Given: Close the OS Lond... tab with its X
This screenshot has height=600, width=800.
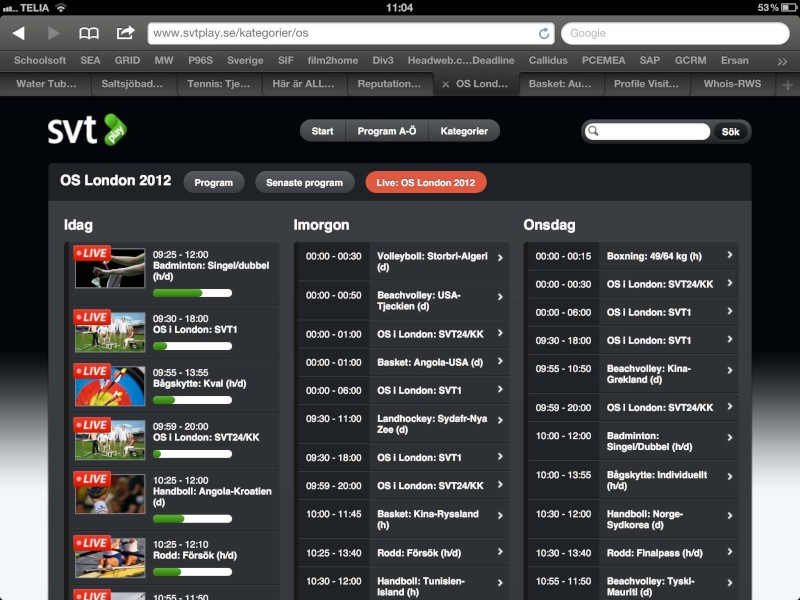Looking at the screenshot, I should (445, 84).
